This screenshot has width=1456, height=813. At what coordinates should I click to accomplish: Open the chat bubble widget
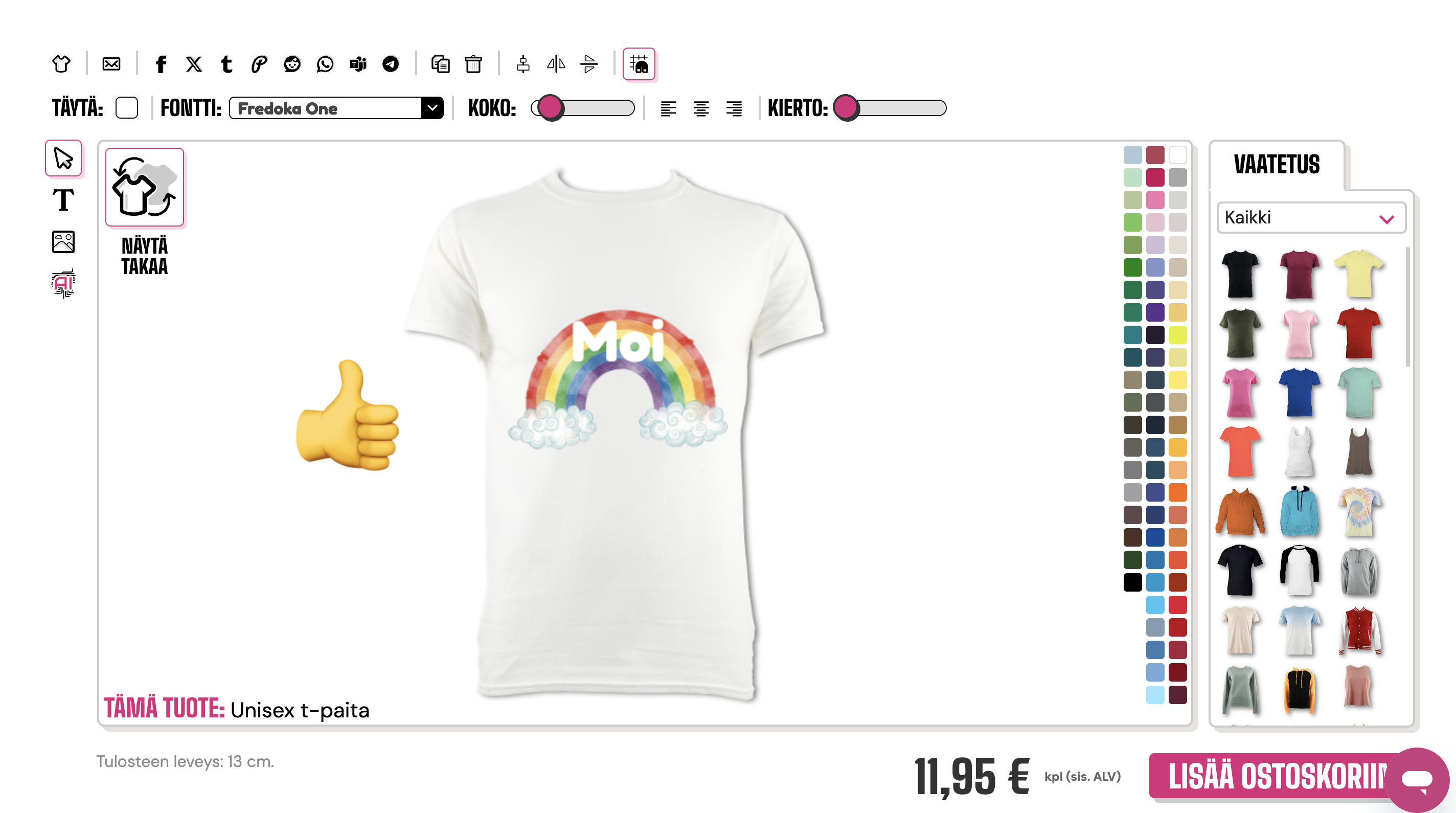tap(1417, 779)
